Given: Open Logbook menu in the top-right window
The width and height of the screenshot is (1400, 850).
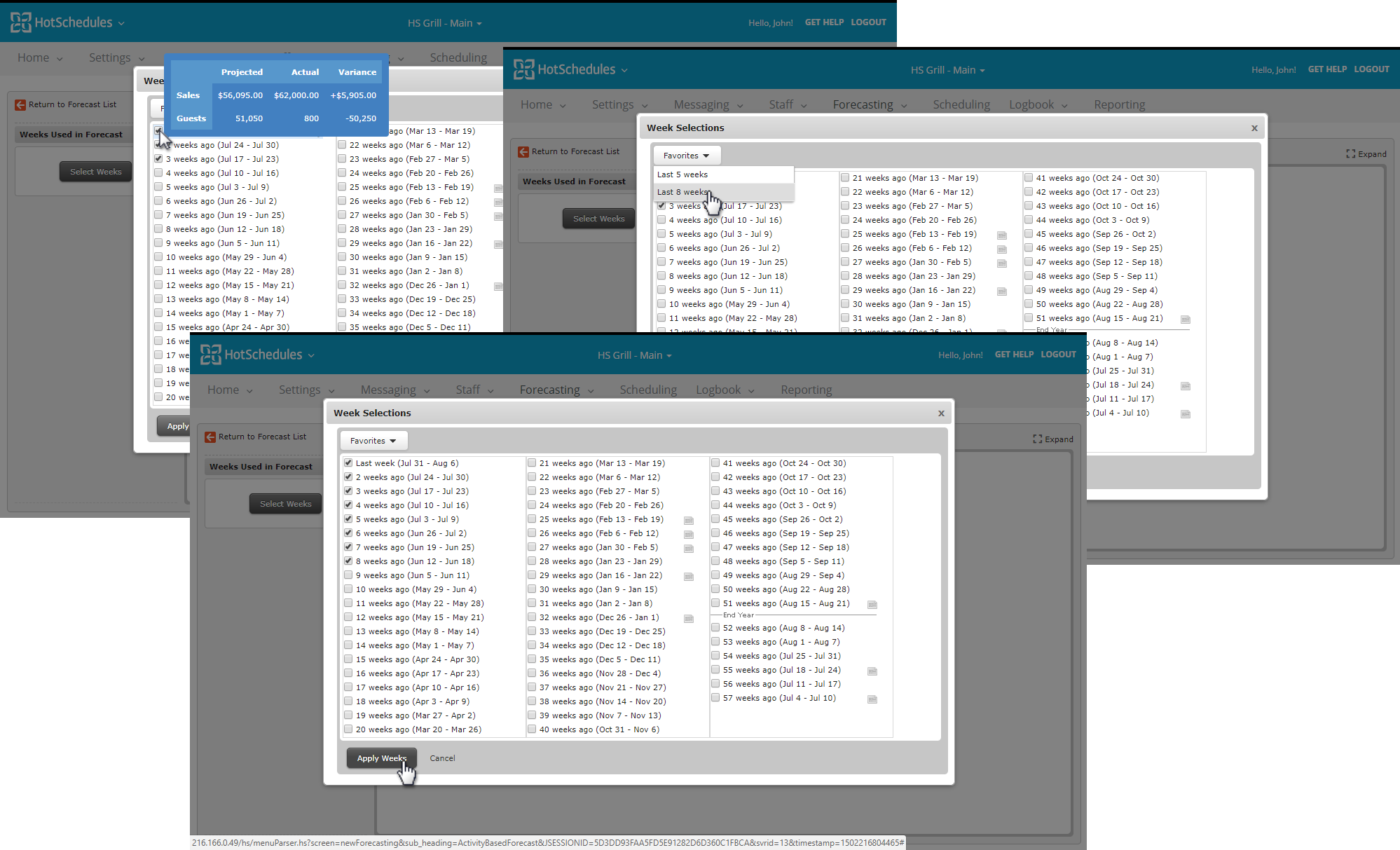Looking at the screenshot, I should click(1038, 104).
